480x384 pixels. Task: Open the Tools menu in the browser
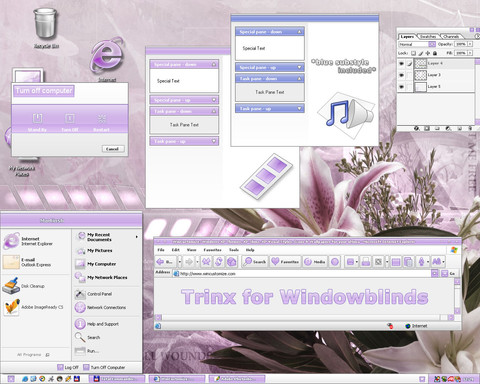tap(234, 250)
